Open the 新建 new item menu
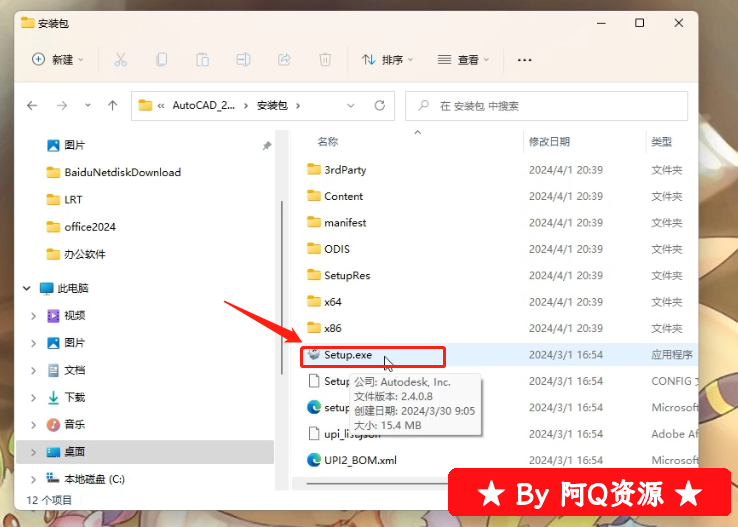 coord(58,60)
